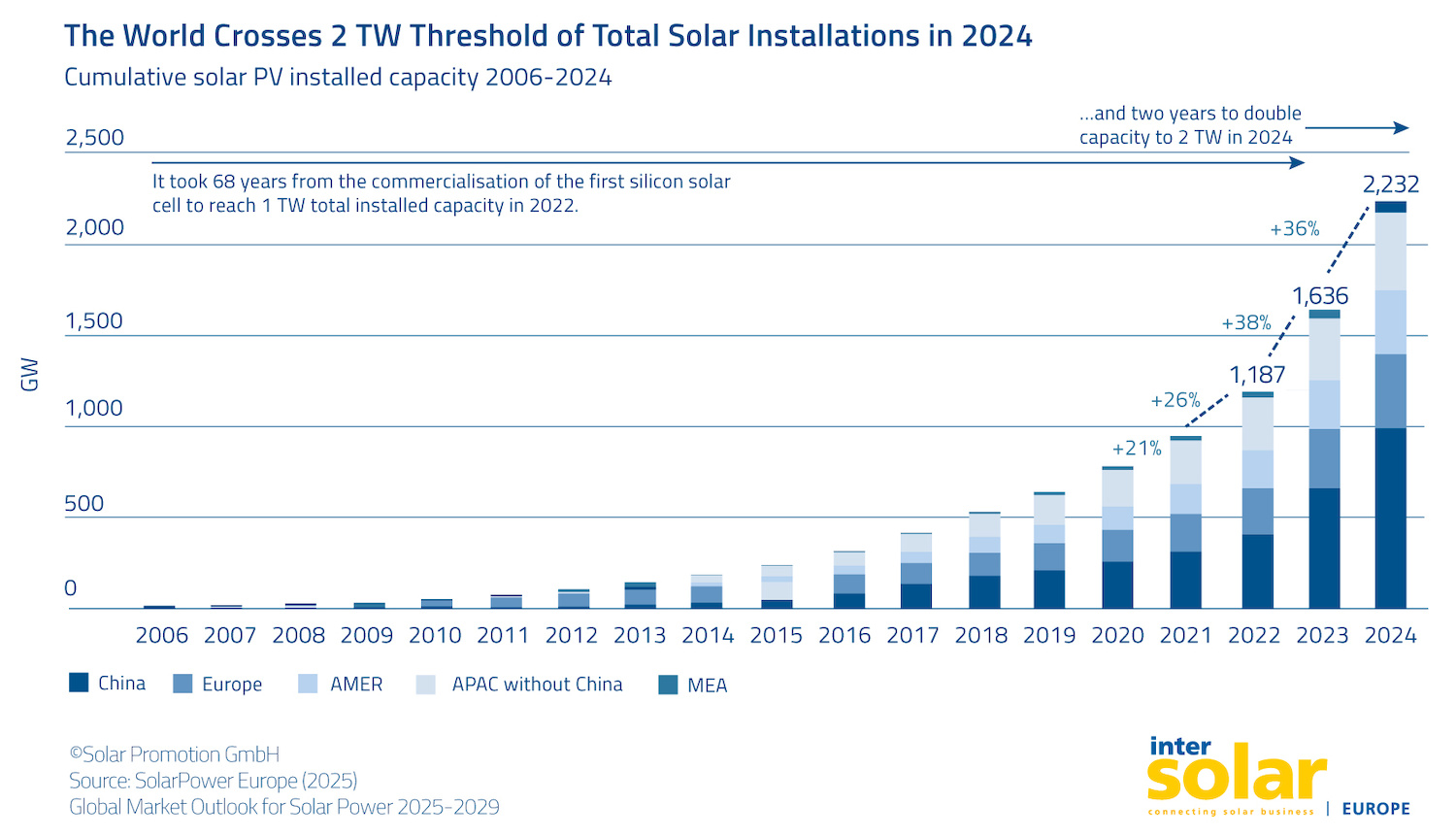Click the arrow pointing right after 2 TW note
Screen dimensions: 1456x837
click(1356, 128)
